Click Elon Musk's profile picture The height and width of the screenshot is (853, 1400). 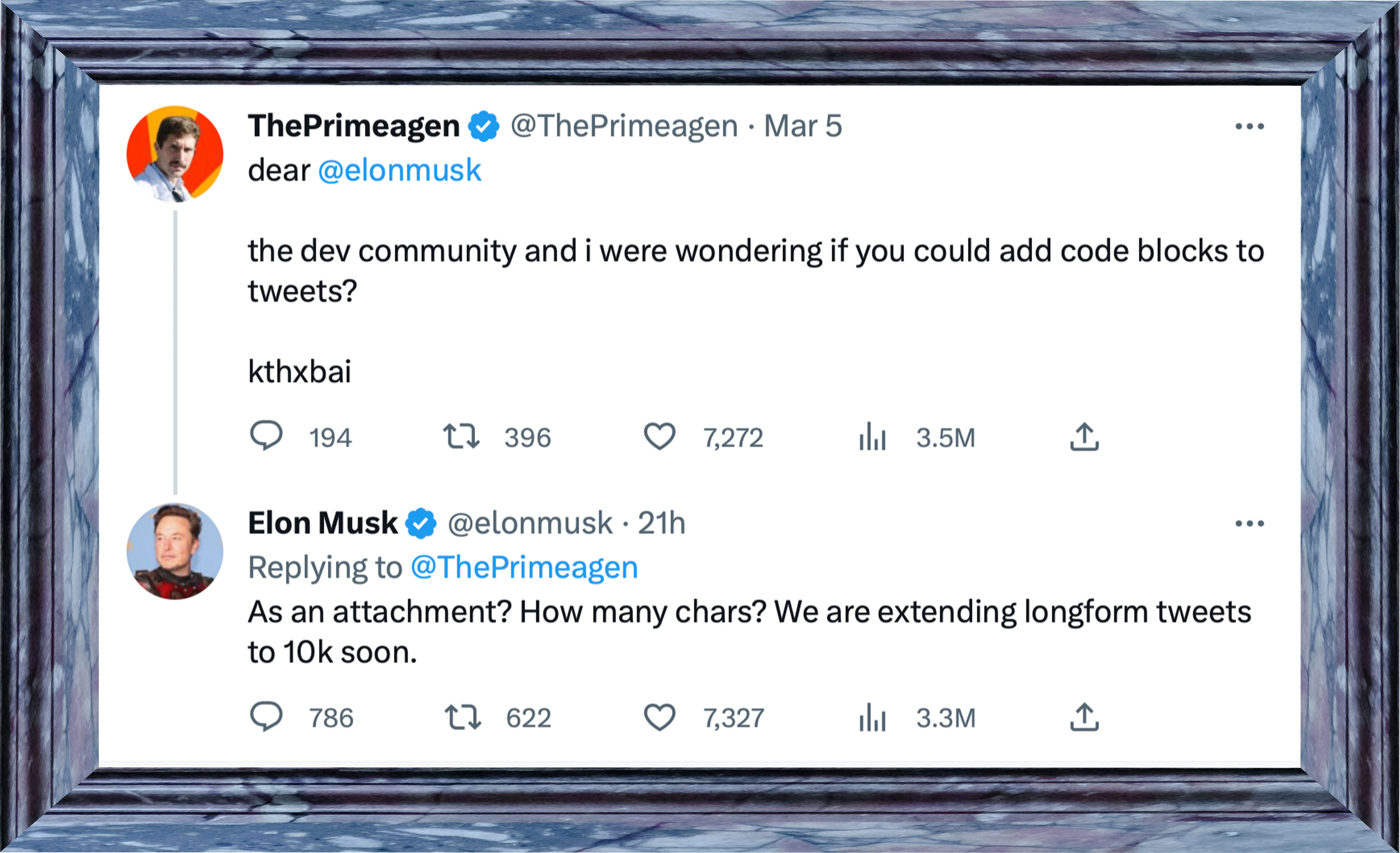(175, 551)
